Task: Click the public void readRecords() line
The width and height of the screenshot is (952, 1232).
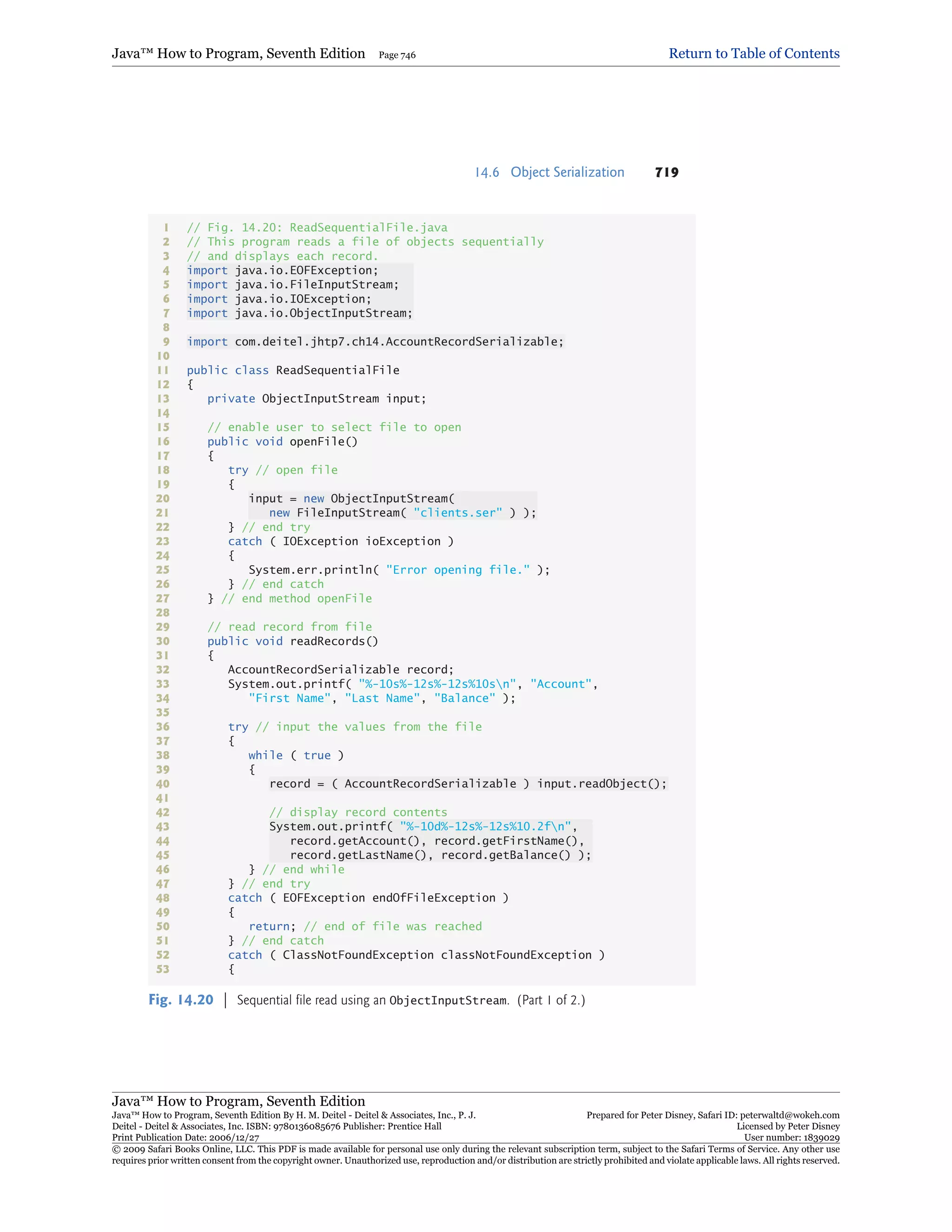Action: pyautogui.click(x=292, y=642)
